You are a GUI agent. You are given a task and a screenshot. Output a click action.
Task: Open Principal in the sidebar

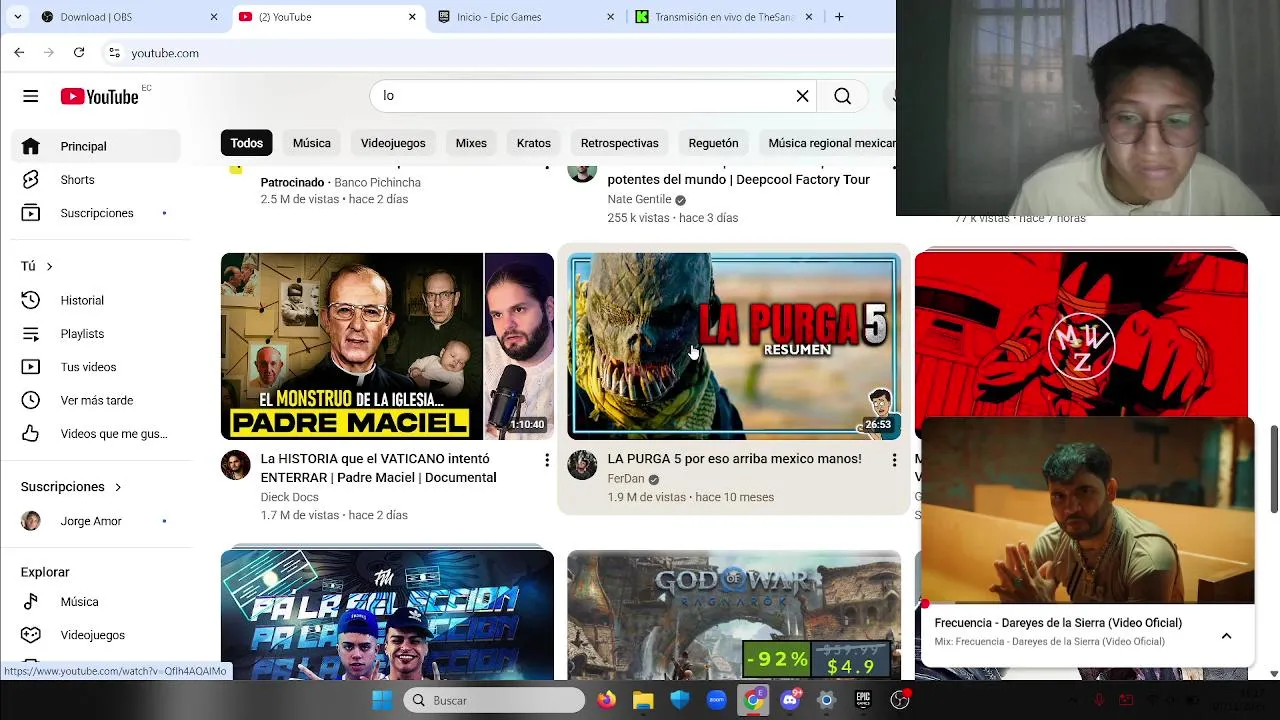tap(96, 146)
